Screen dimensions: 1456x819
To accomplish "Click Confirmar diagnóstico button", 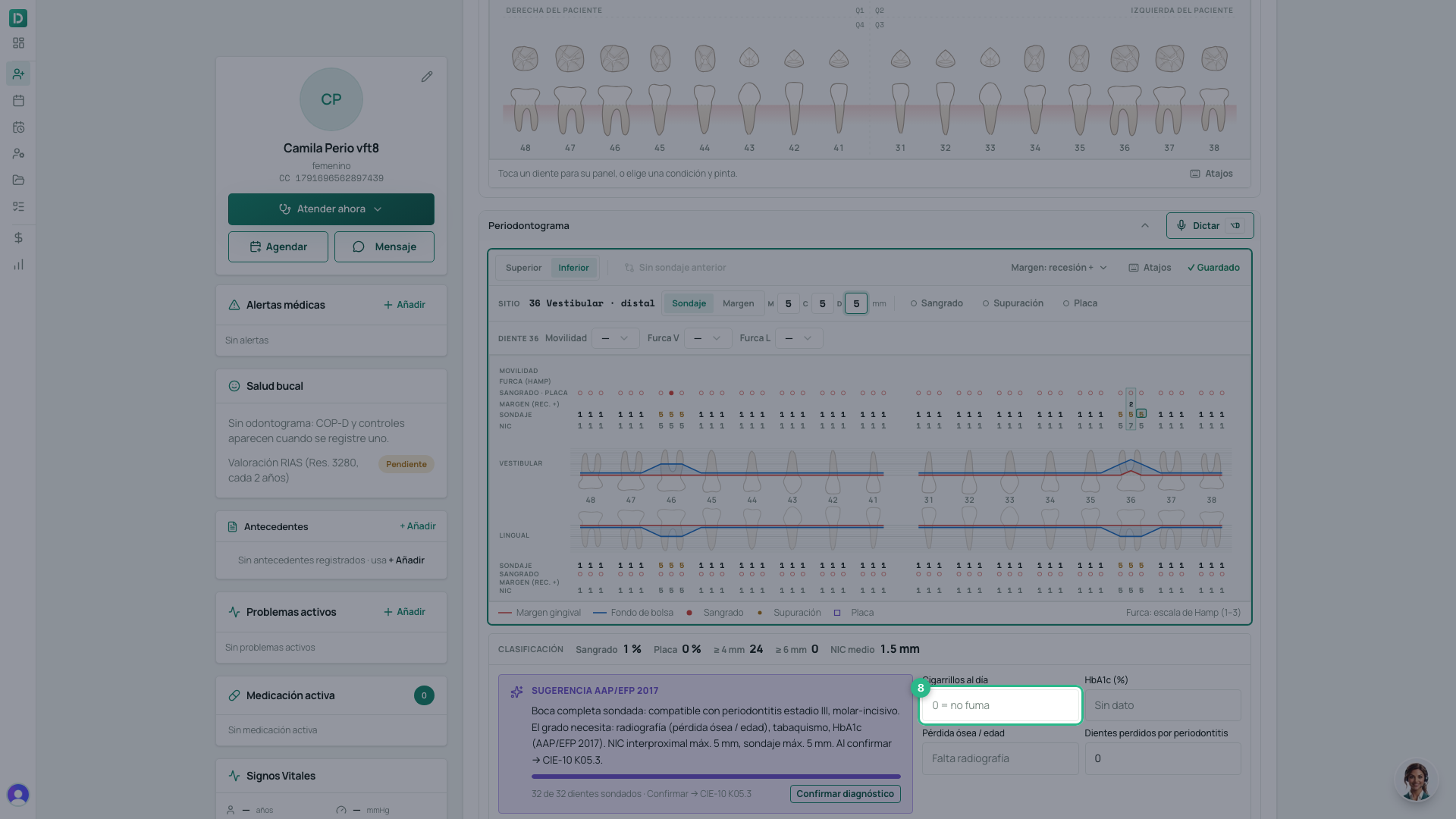I will tap(845, 794).
